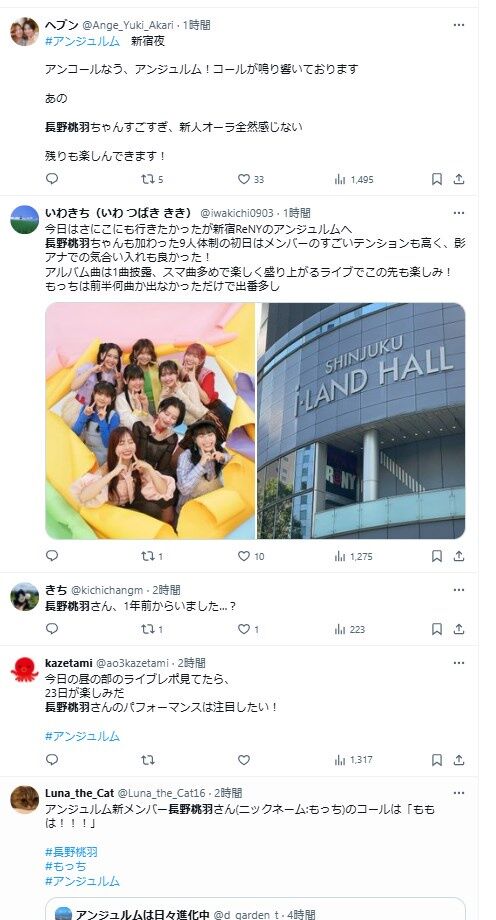Share the kichichangm tweet
This screenshot has width=496, height=920.
tap(459, 629)
